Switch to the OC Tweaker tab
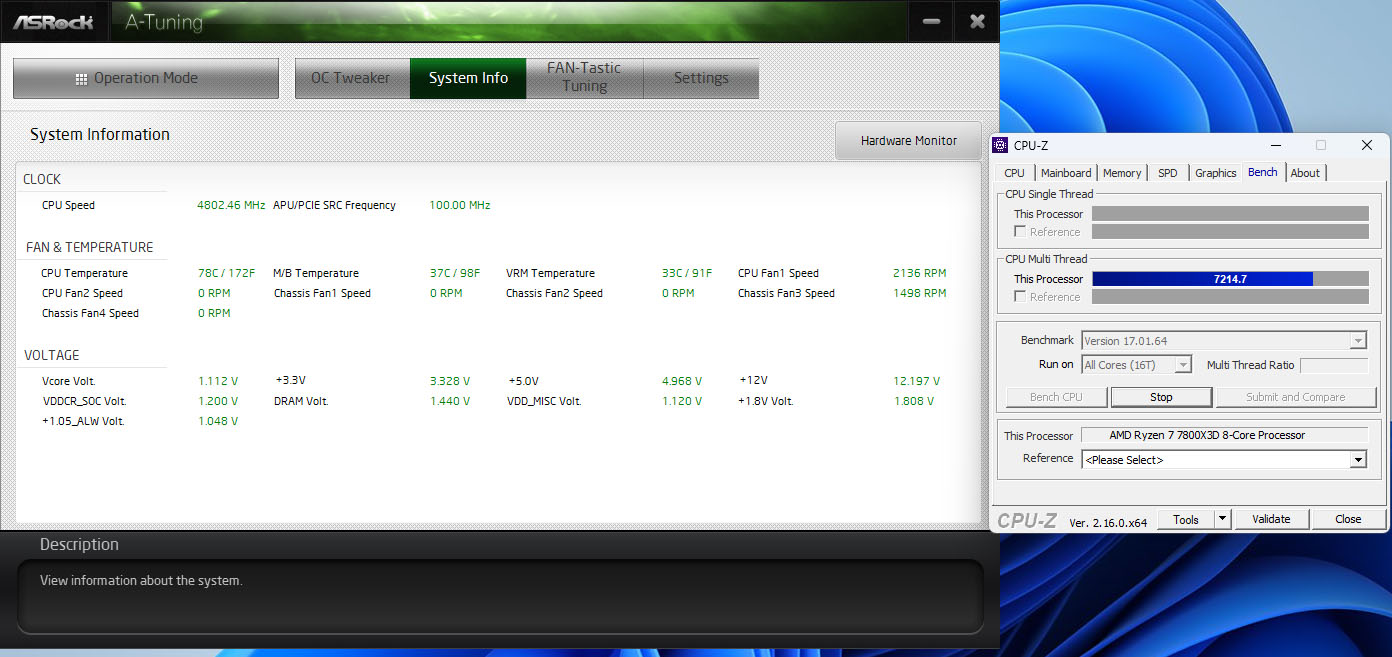The image size is (1392, 657). (x=351, y=78)
